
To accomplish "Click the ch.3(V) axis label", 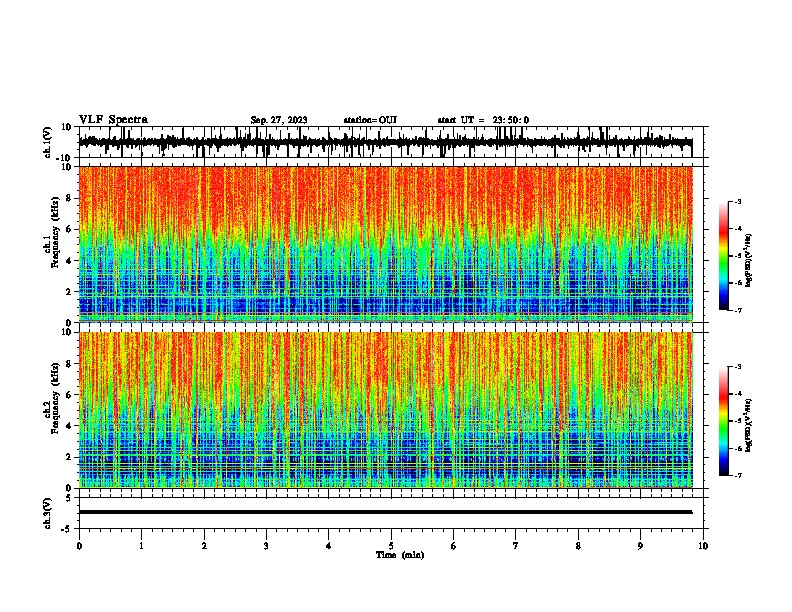I will click(48, 513).
